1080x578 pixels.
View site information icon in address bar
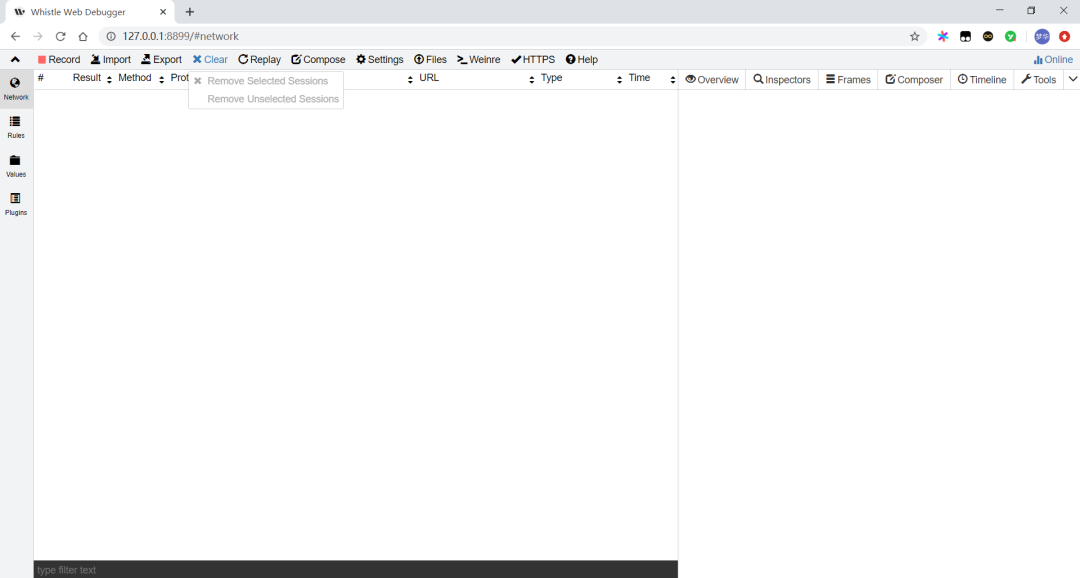click(x=110, y=37)
